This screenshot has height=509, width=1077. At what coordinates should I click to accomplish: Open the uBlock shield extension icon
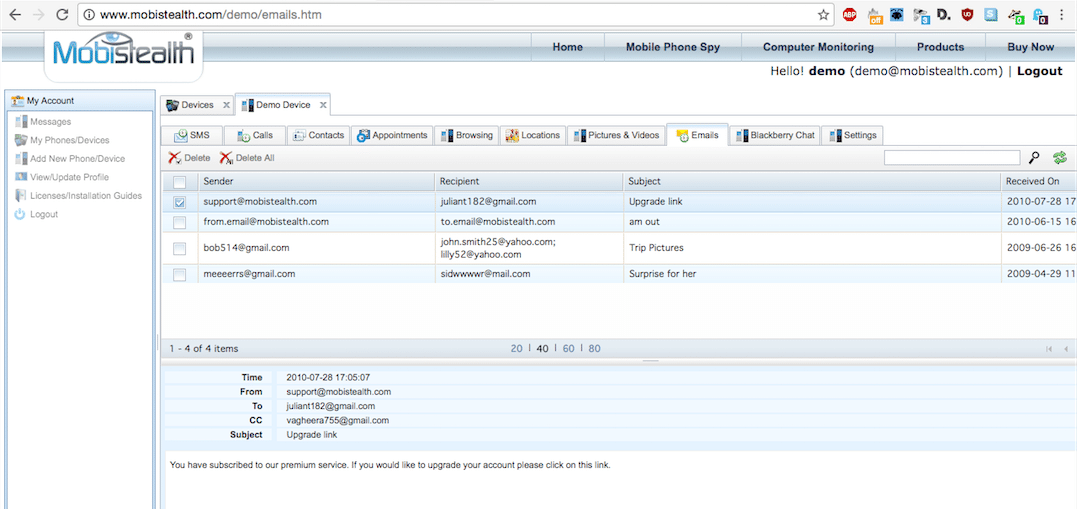966,14
